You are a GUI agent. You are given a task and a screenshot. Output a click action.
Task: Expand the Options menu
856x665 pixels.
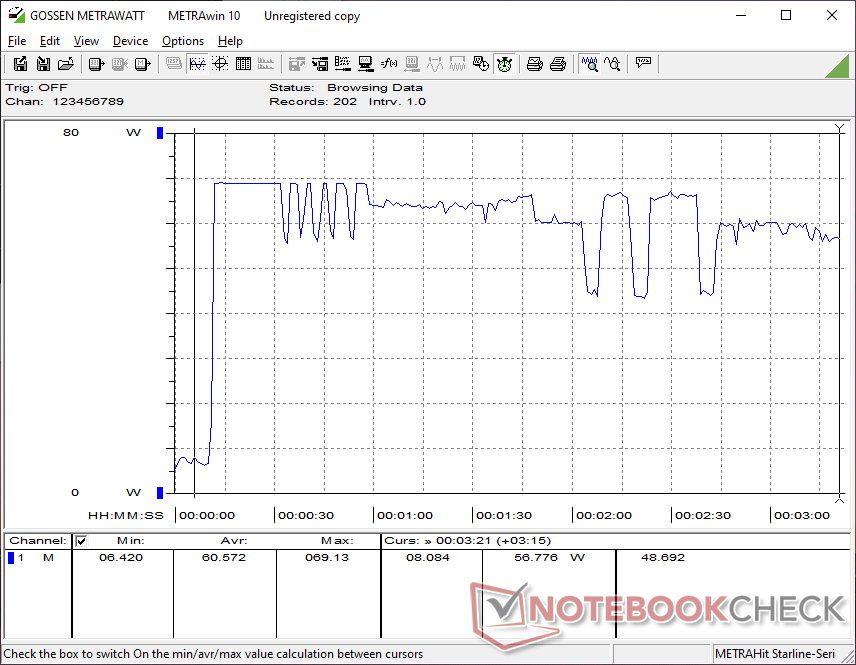(x=183, y=41)
